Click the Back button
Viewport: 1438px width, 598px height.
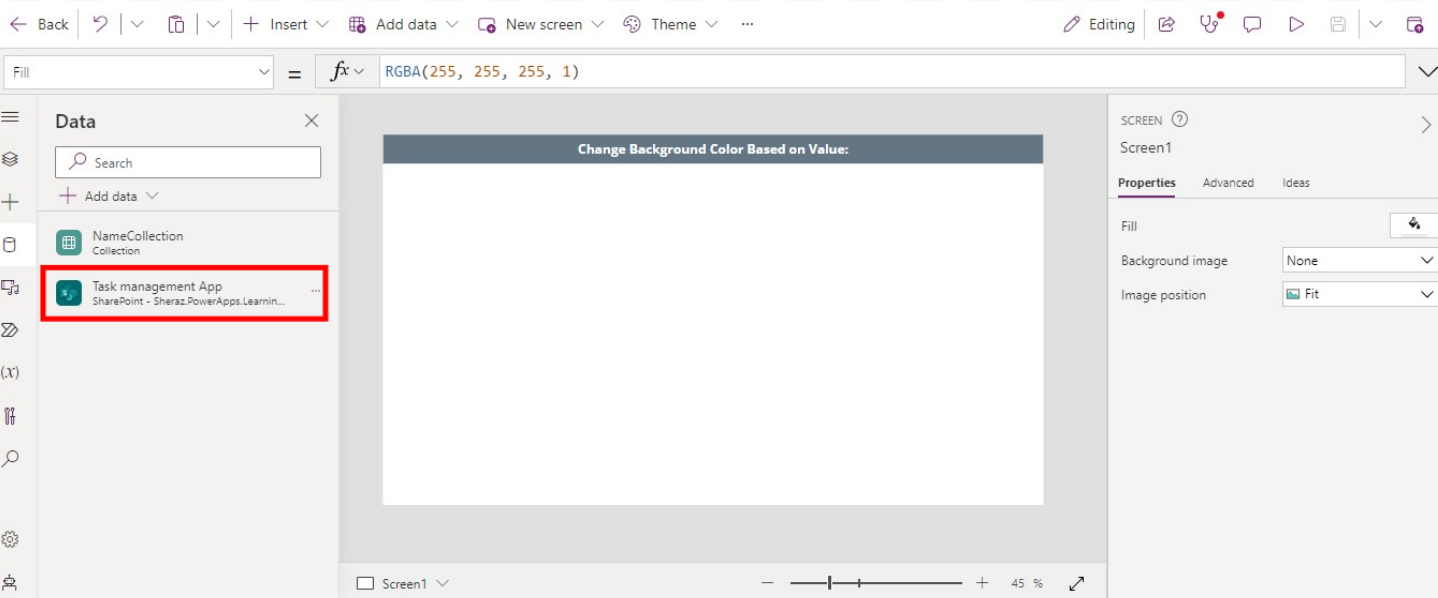(x=40, y=25)
